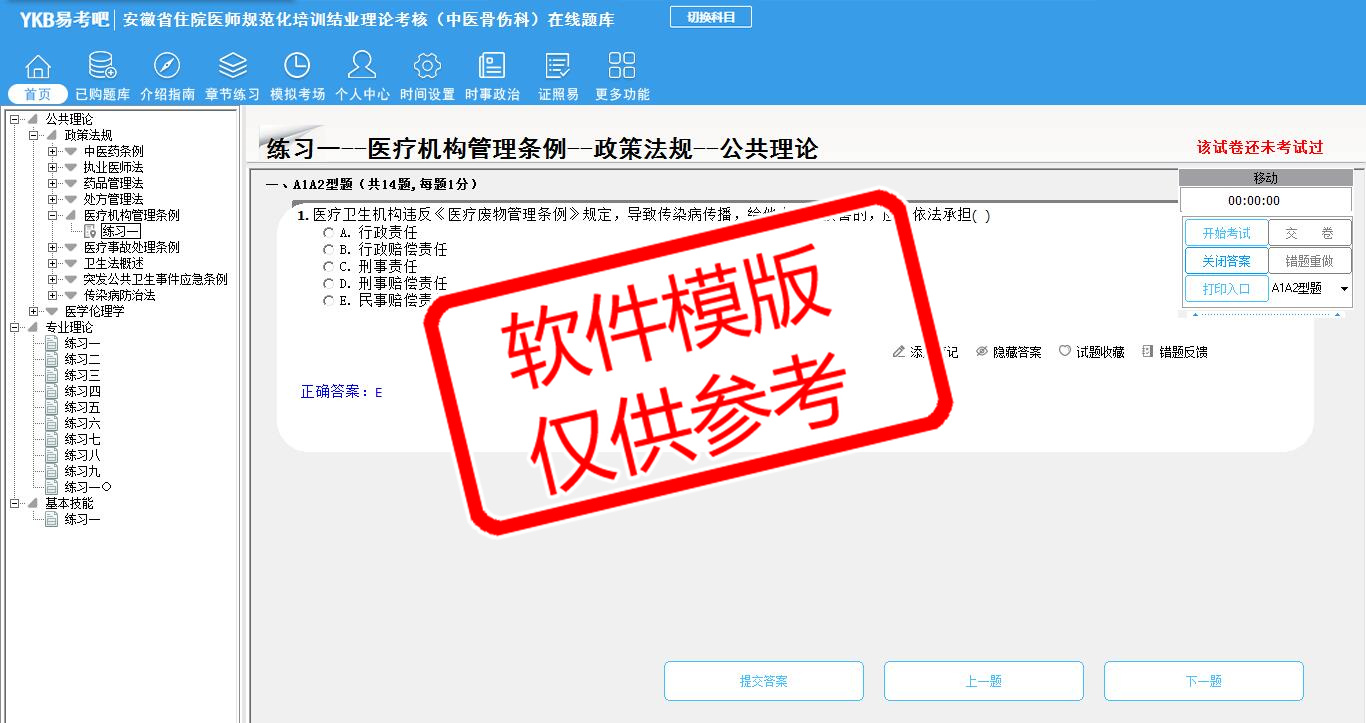Click the 切换科目 button
Viewport: 1366px width, 723px height.
pyautogui.click(x=710, y=17)
